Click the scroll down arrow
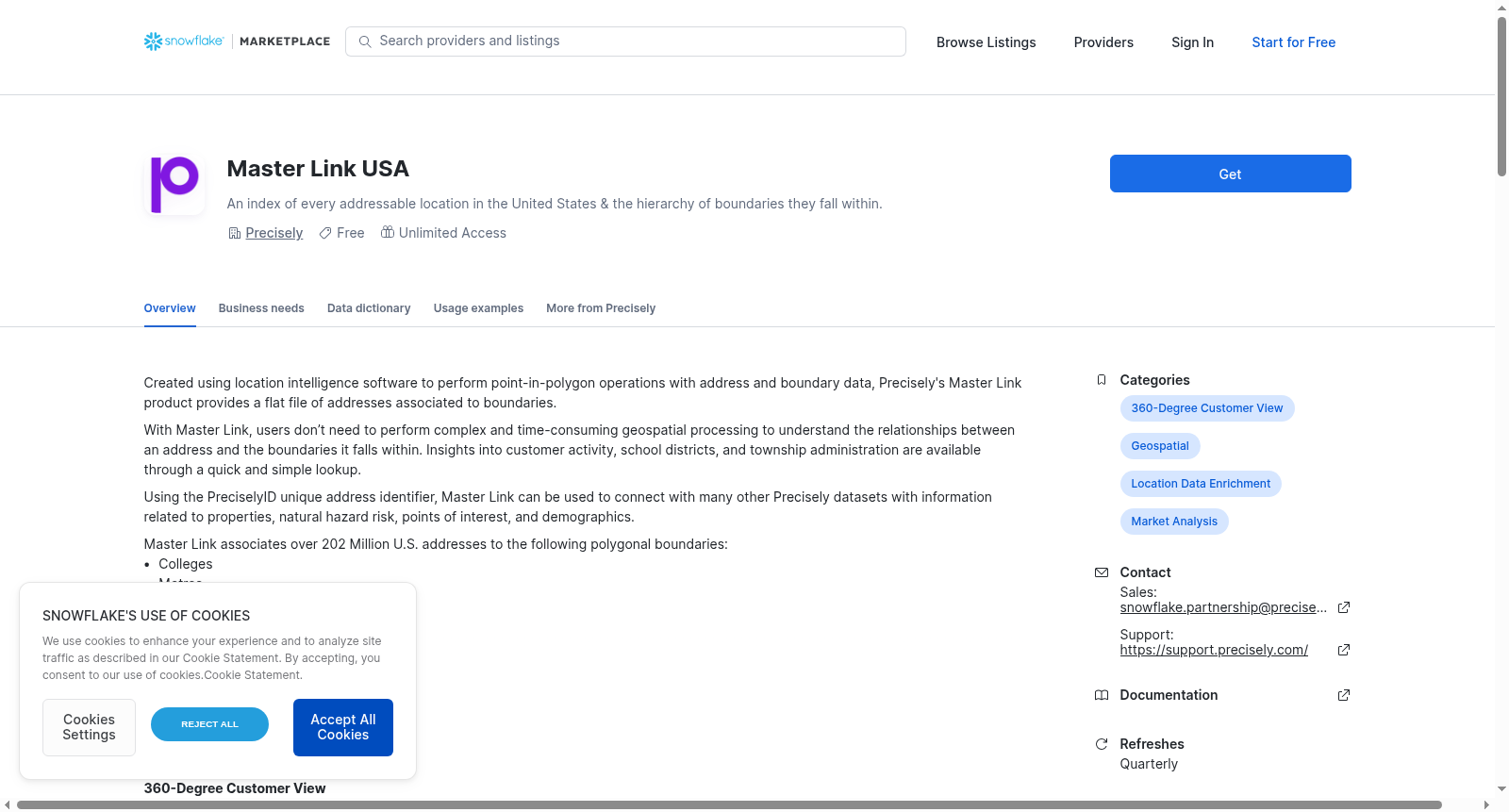Screen dimensions: 1509x812 click(x=1501, y=789)
